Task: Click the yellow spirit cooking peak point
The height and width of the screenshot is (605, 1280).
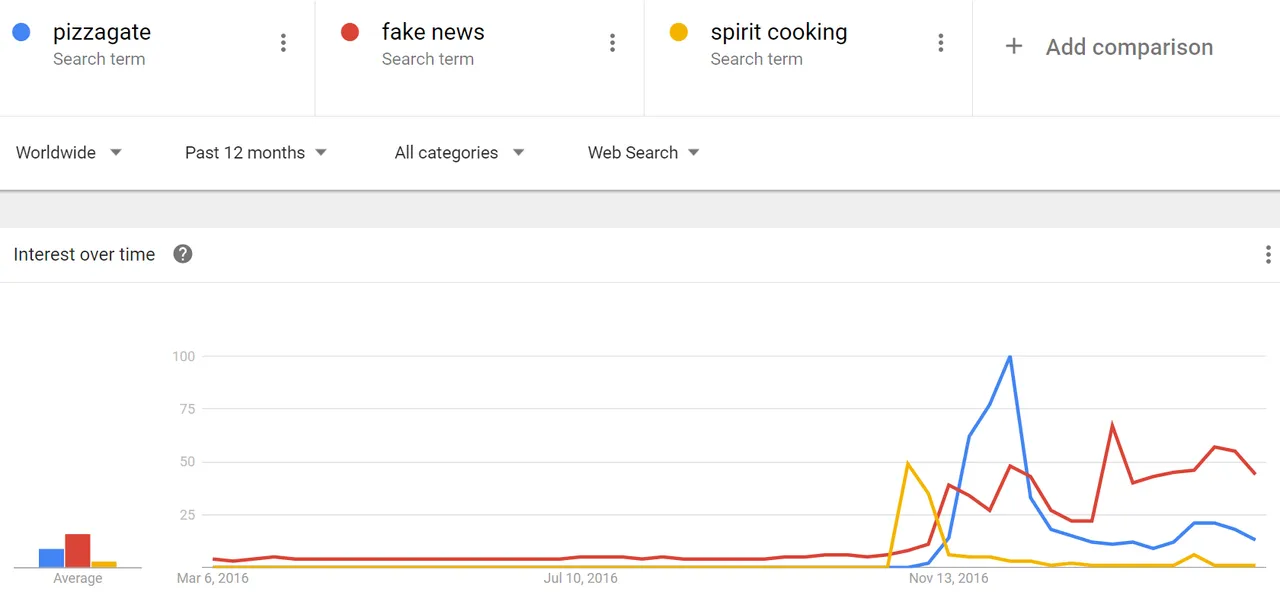Action: pos(907,463)
